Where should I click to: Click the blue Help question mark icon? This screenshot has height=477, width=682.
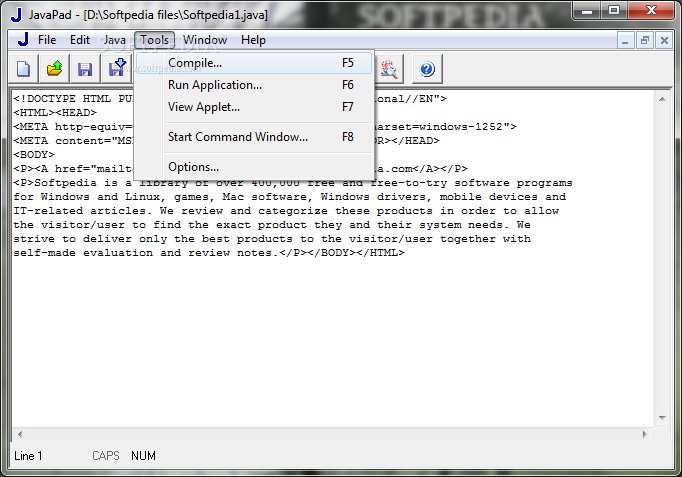point(427,69)
